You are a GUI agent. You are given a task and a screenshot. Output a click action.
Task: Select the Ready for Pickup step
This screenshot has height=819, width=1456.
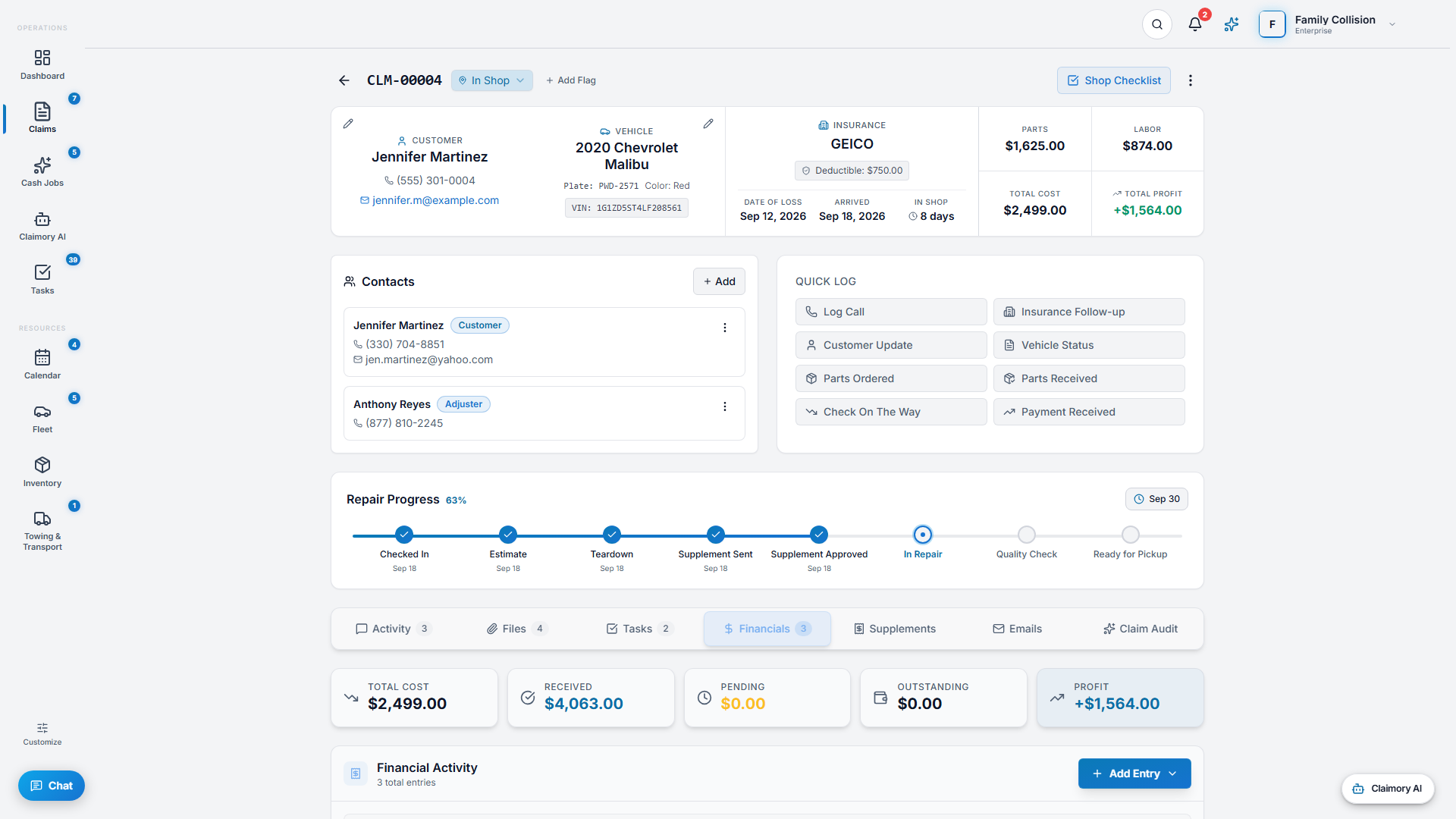tap(1130, 543)
